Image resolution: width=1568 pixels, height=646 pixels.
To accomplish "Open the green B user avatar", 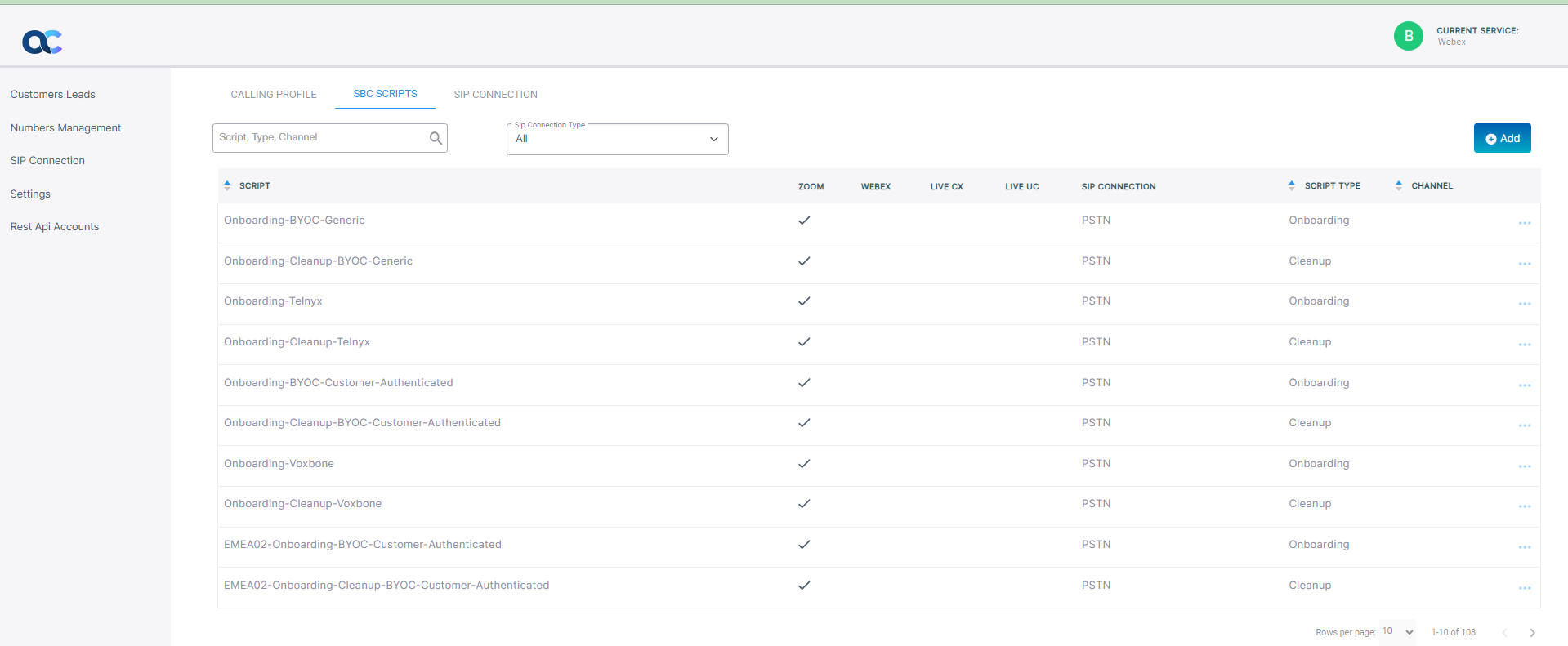I will (1408, 36).
